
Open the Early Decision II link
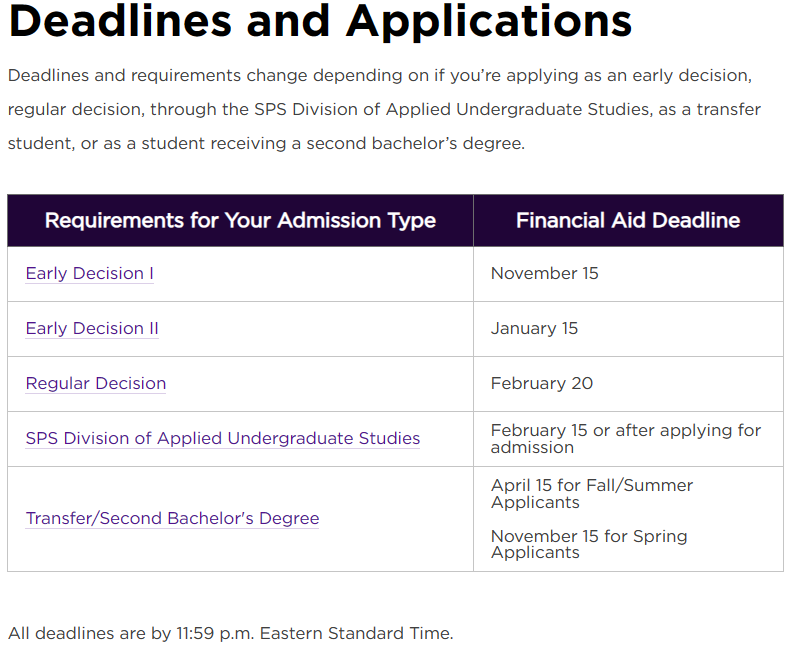point(92,329)
